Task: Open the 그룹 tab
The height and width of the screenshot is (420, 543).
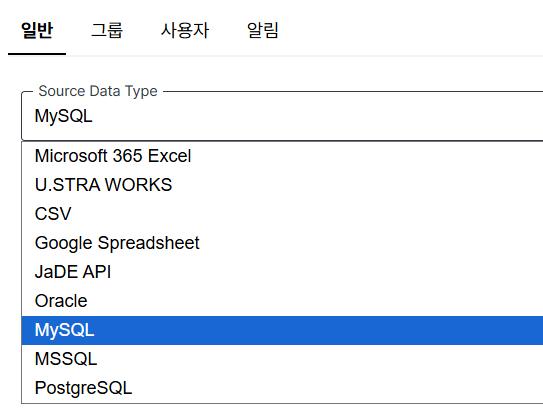Action: [x=107, y=30]
